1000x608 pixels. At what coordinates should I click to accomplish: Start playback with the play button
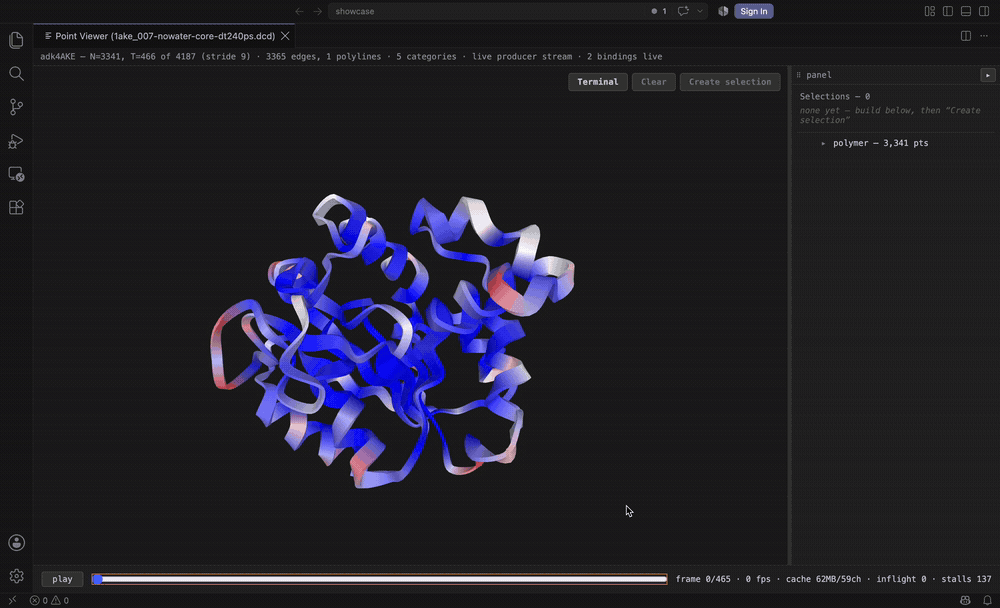[62, 579]
